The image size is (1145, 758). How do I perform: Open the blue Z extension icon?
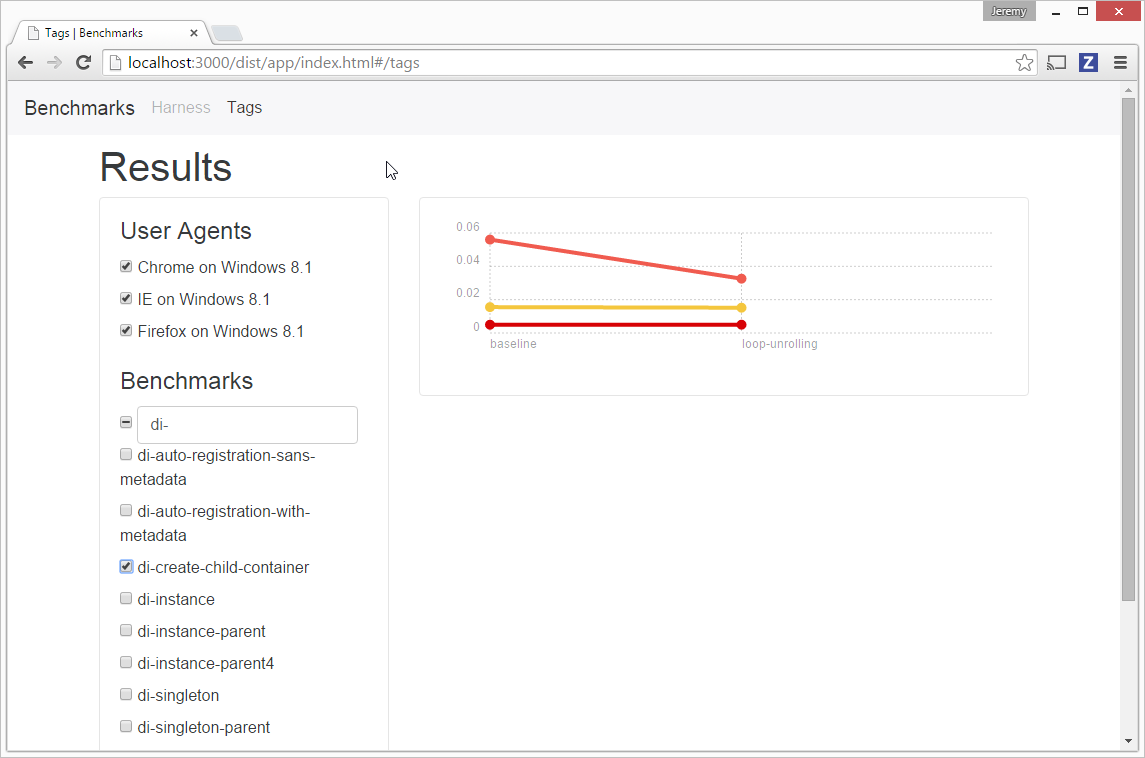coord(1088,63)
